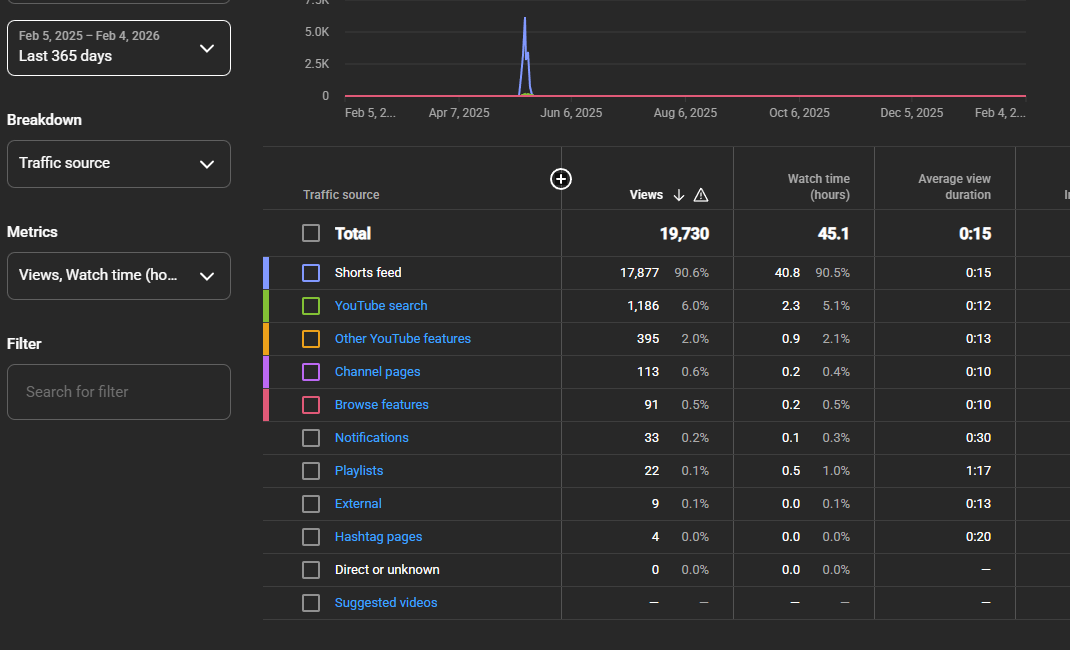Click the Watch time (hours) column header

(x=818, y=187)
